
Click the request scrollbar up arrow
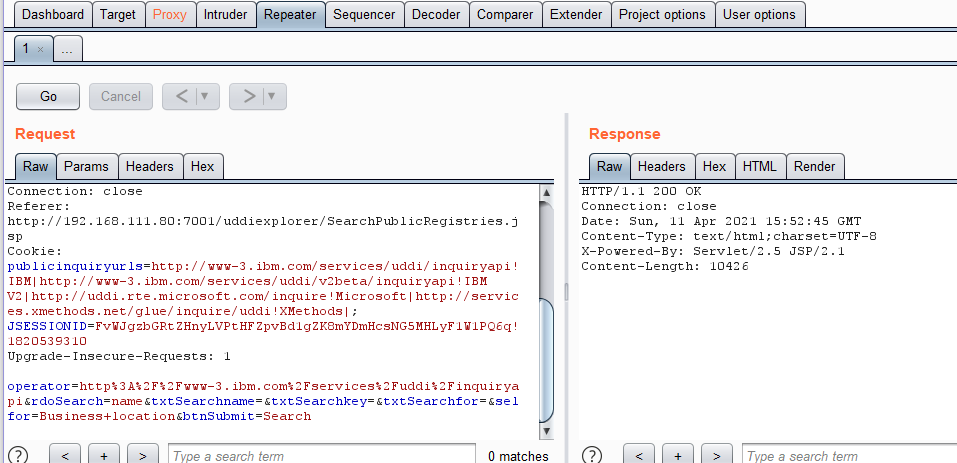(546, 193)
